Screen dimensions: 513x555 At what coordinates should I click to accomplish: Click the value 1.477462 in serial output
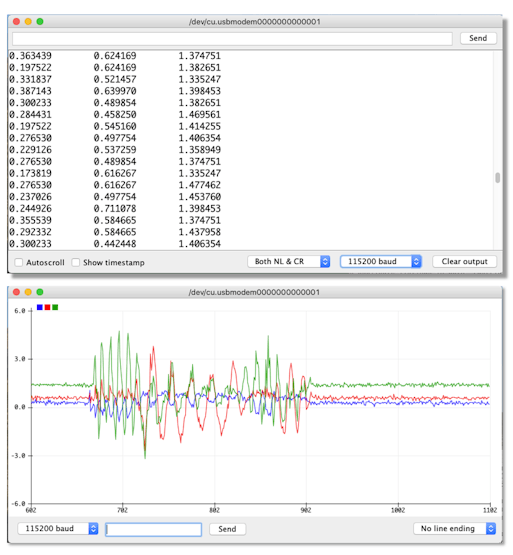pos(200,185)
